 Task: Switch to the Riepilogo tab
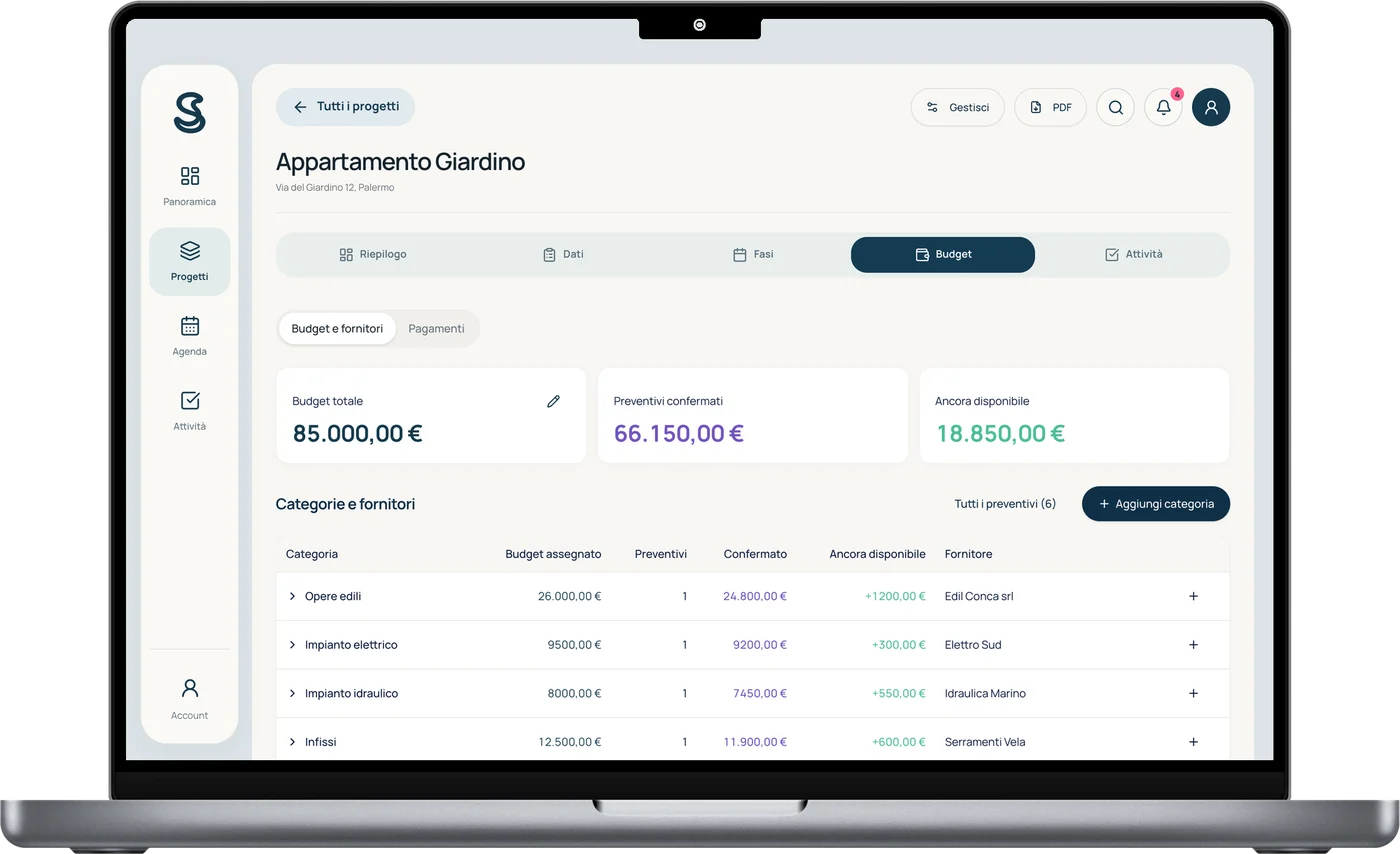click(x=373, y=255)
